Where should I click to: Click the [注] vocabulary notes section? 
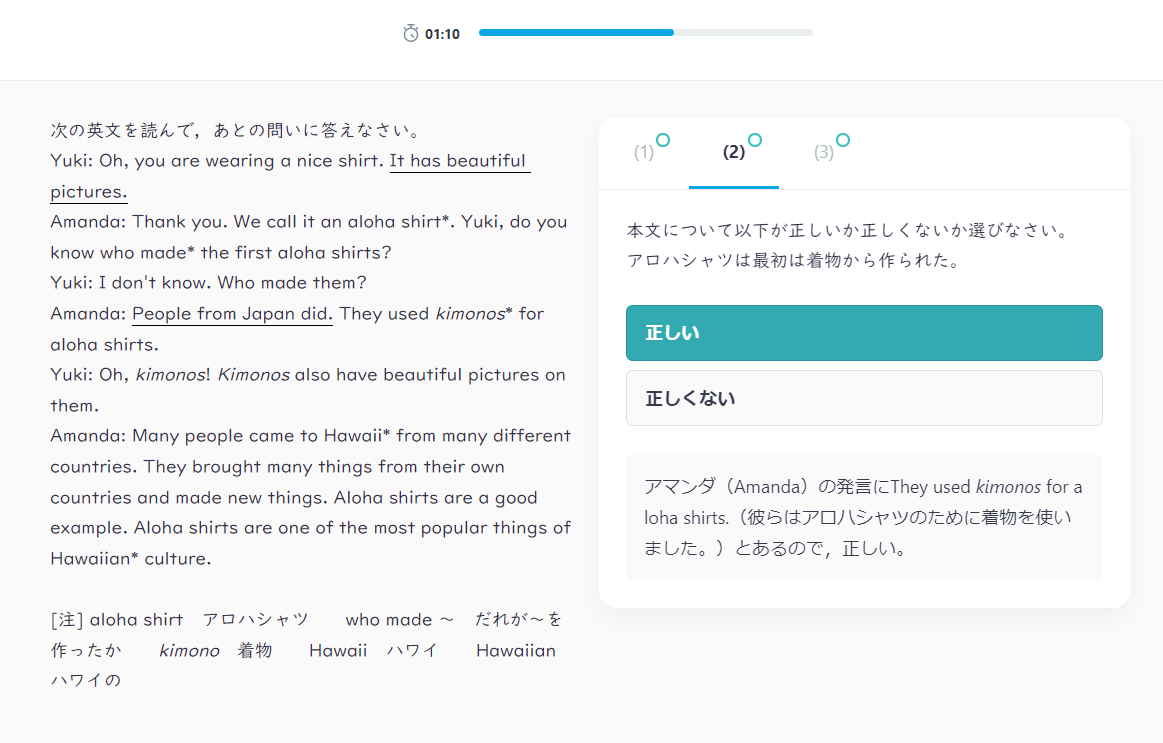tap(306, 650)
